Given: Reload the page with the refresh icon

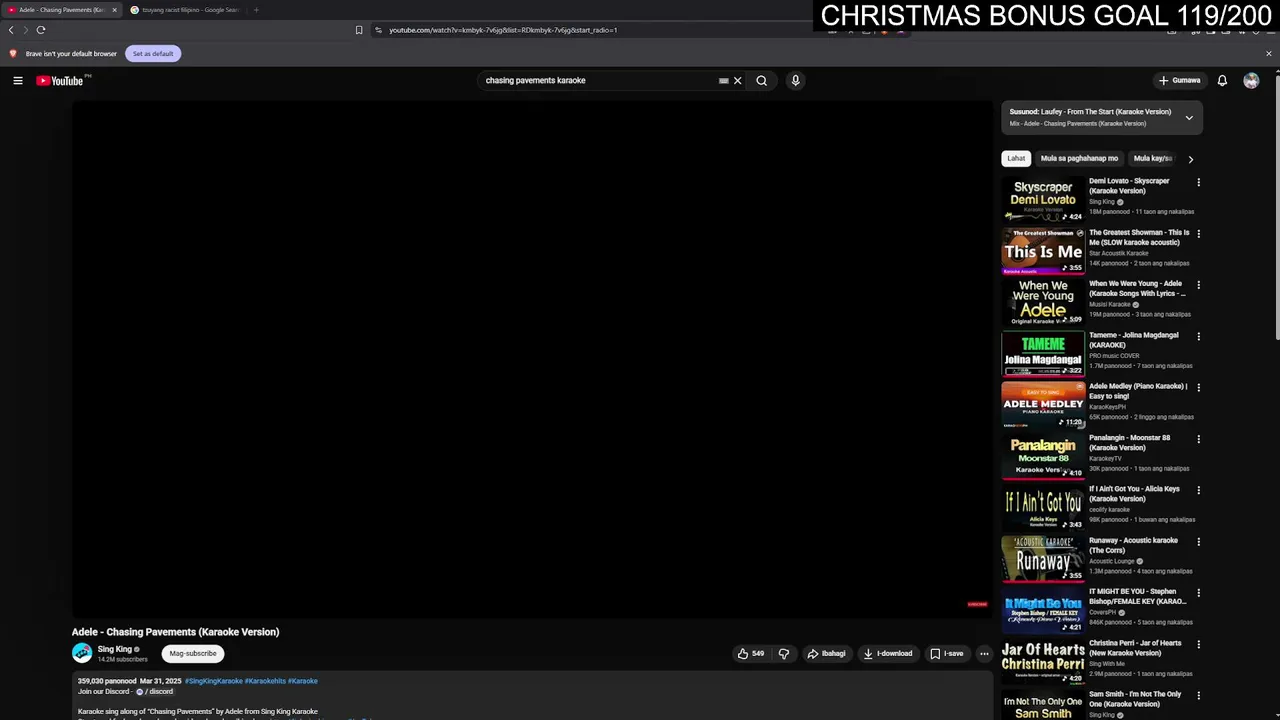Looking at the screenshot, I should pos(41,30).
